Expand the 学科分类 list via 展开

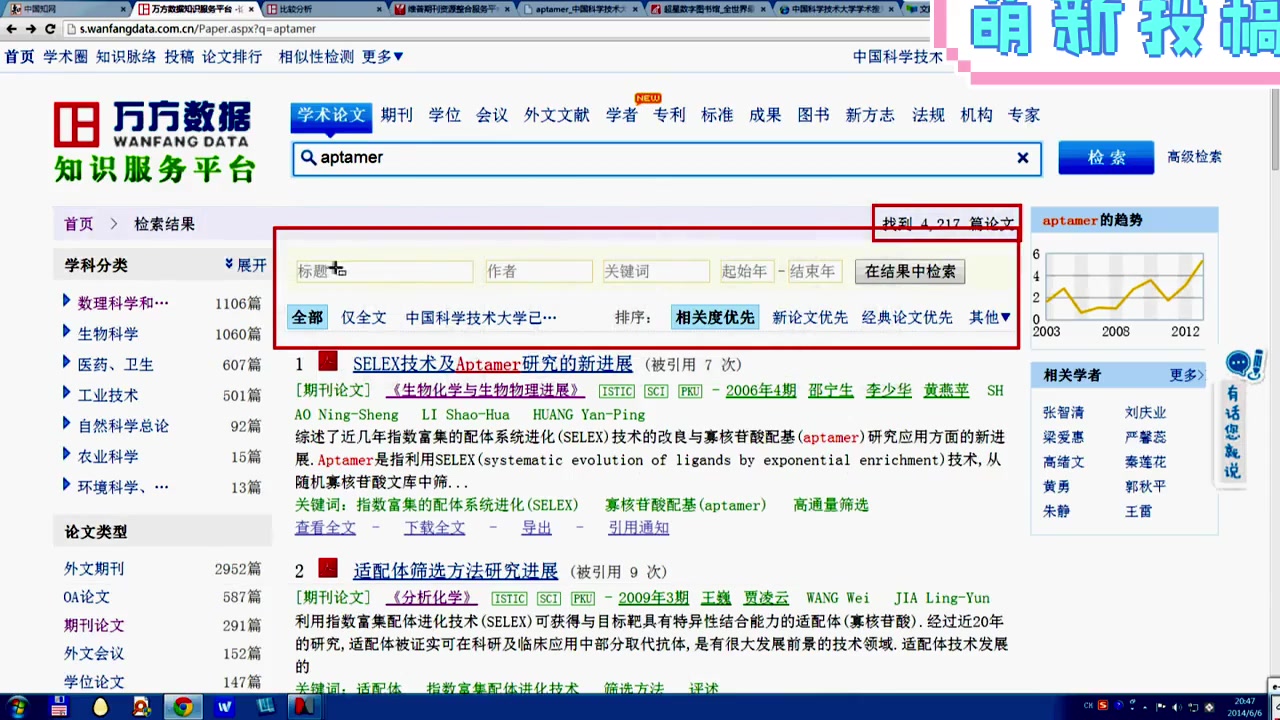246,265
